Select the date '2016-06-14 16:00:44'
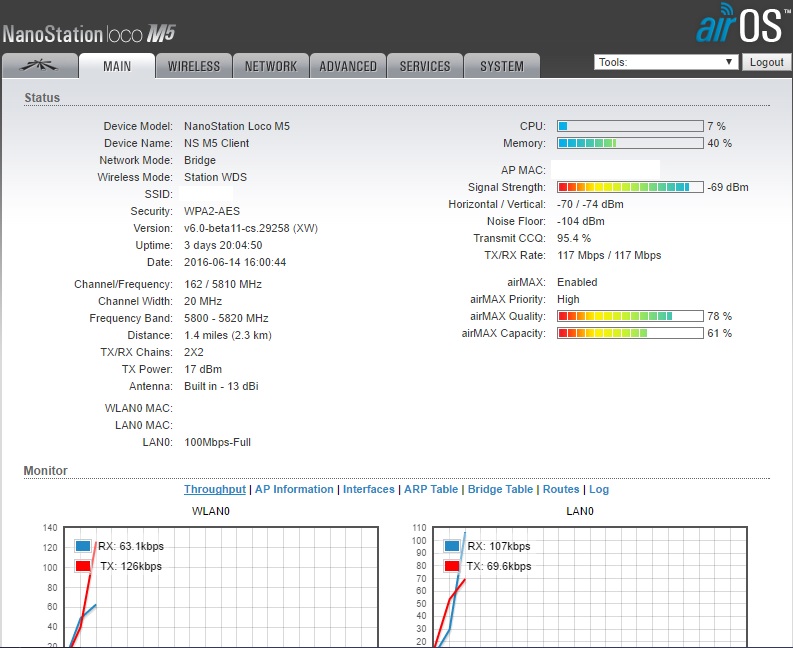Image resolution: width=793 pixels, height=648 pixels. tap(235, 263)
